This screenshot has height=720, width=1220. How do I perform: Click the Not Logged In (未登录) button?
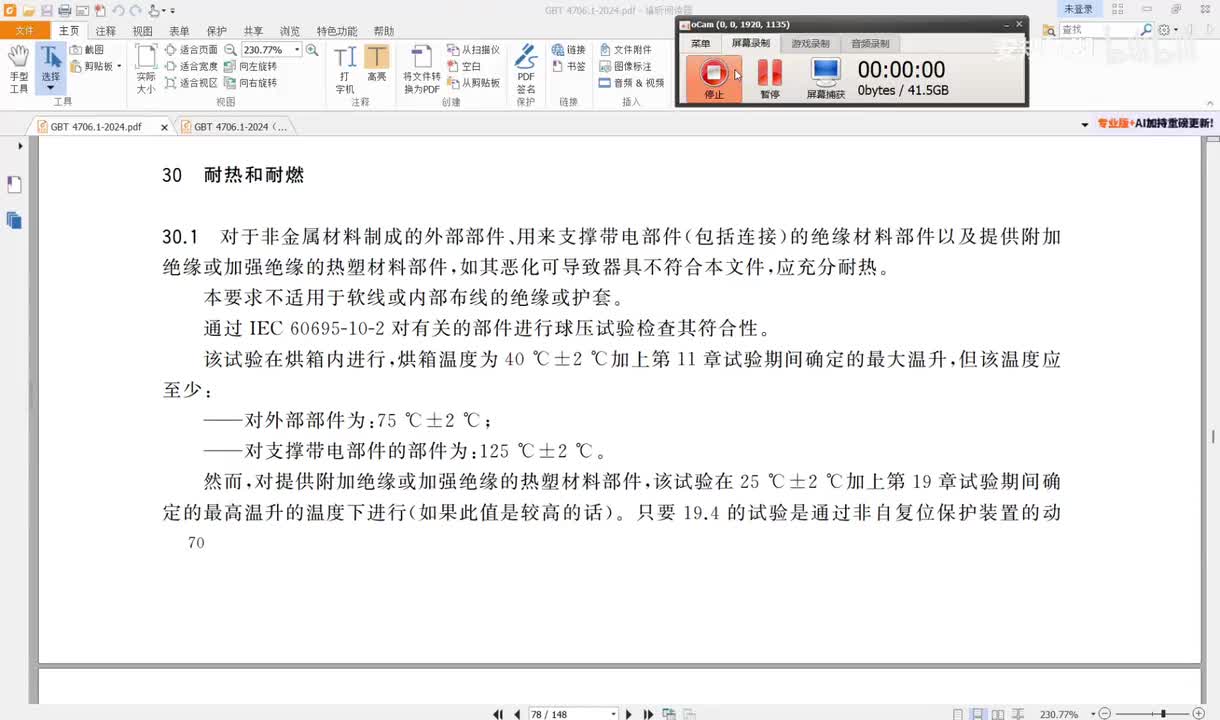(x=1079, y=9)
